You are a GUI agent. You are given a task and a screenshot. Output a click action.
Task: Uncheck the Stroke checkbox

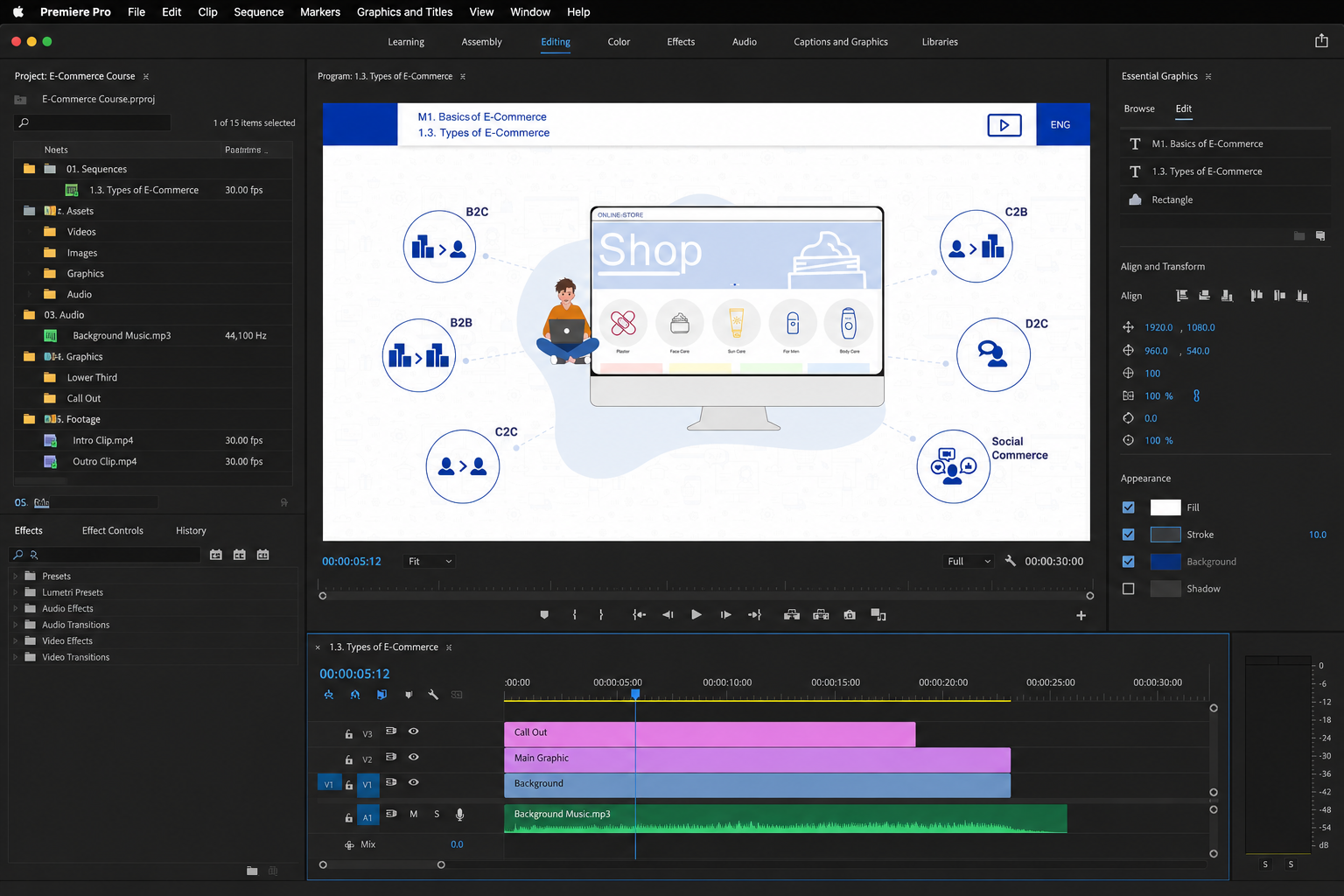[x=1129, y=535]
